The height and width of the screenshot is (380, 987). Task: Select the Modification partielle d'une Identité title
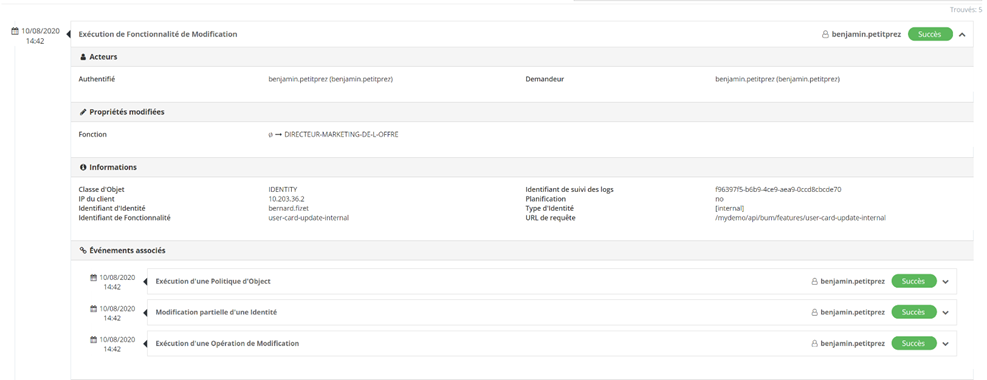tap(216, 313)
